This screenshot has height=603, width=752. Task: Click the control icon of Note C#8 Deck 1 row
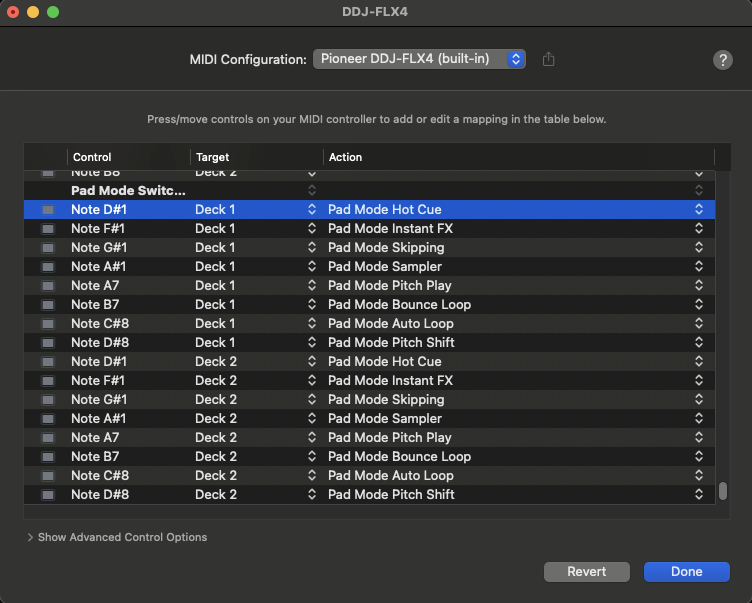pyautogui.click(x=48, y=324)
